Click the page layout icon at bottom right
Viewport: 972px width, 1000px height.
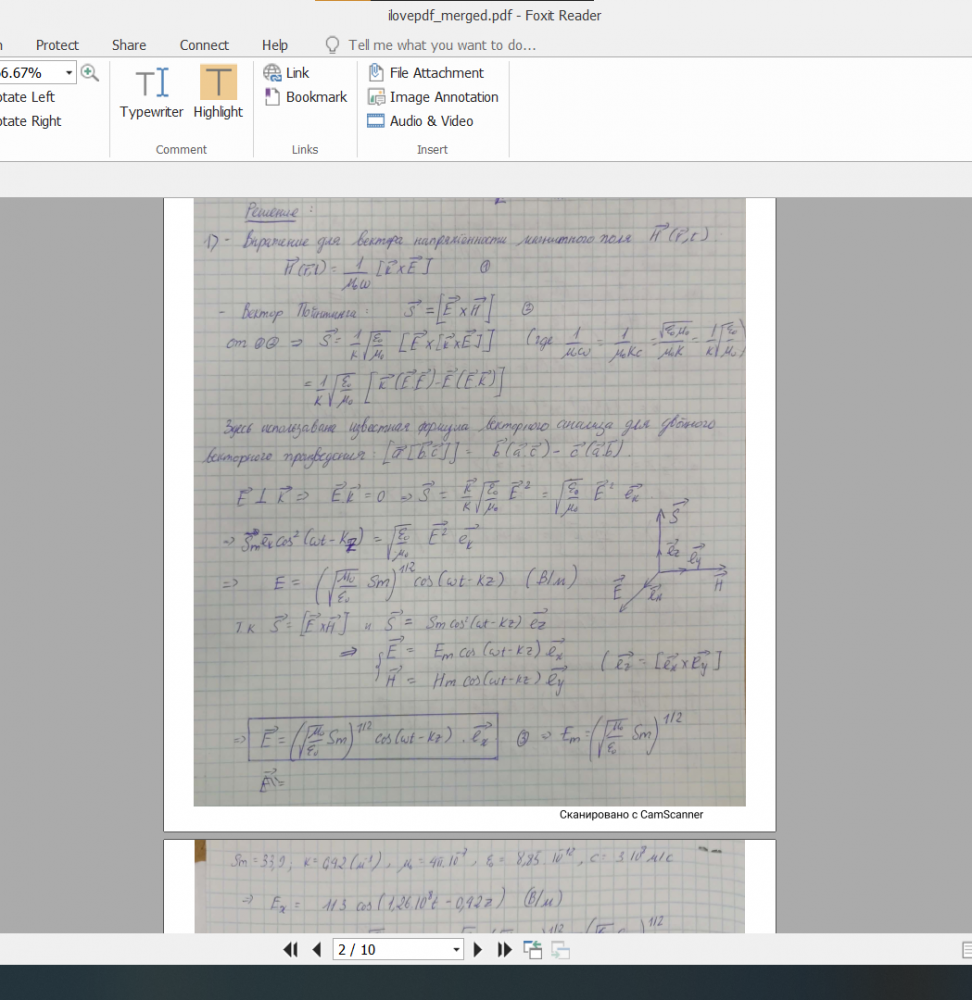tap(966, 950)
